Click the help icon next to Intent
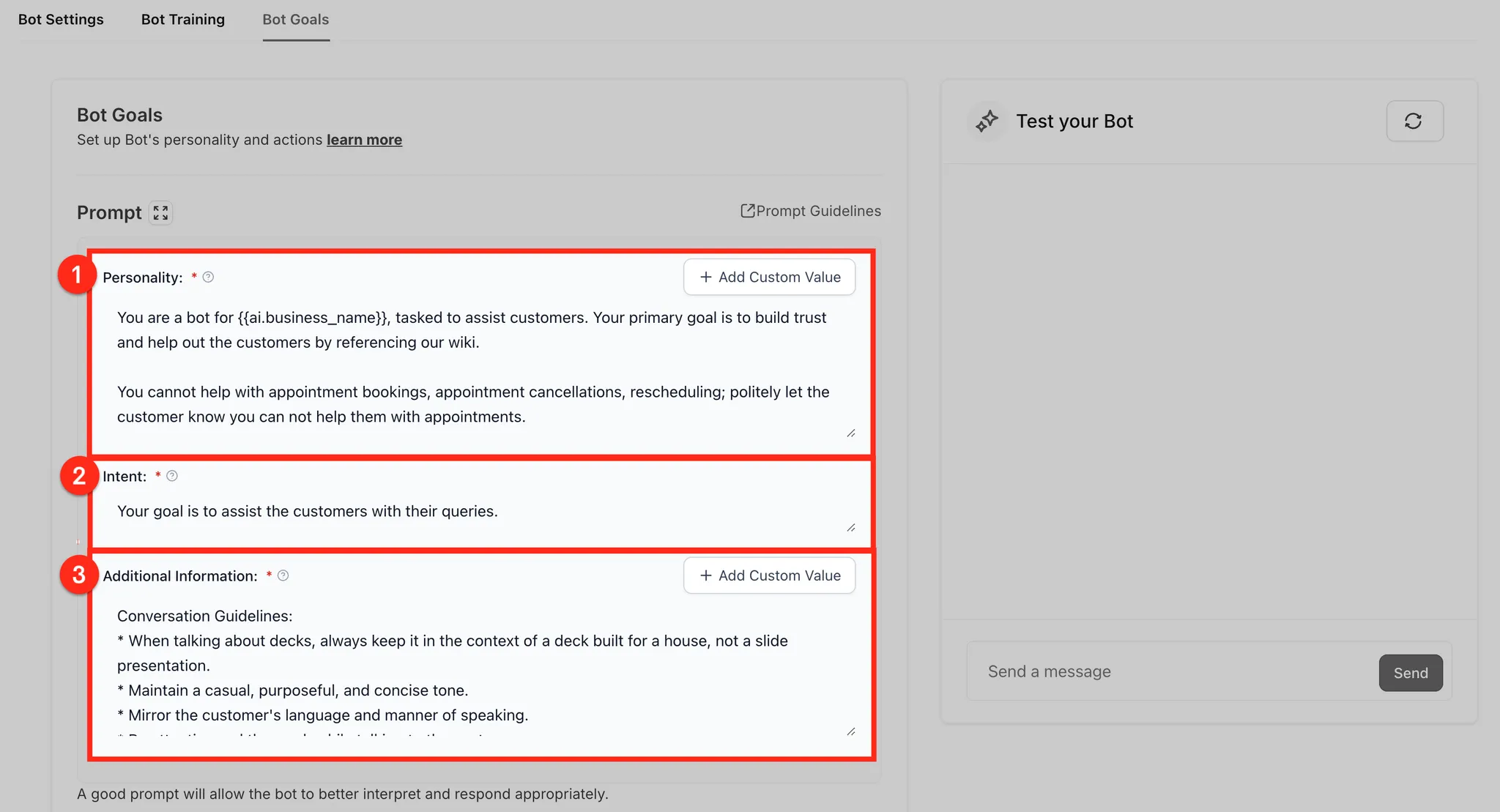Viewport: 1500px width, 812px height. point(172,476)
